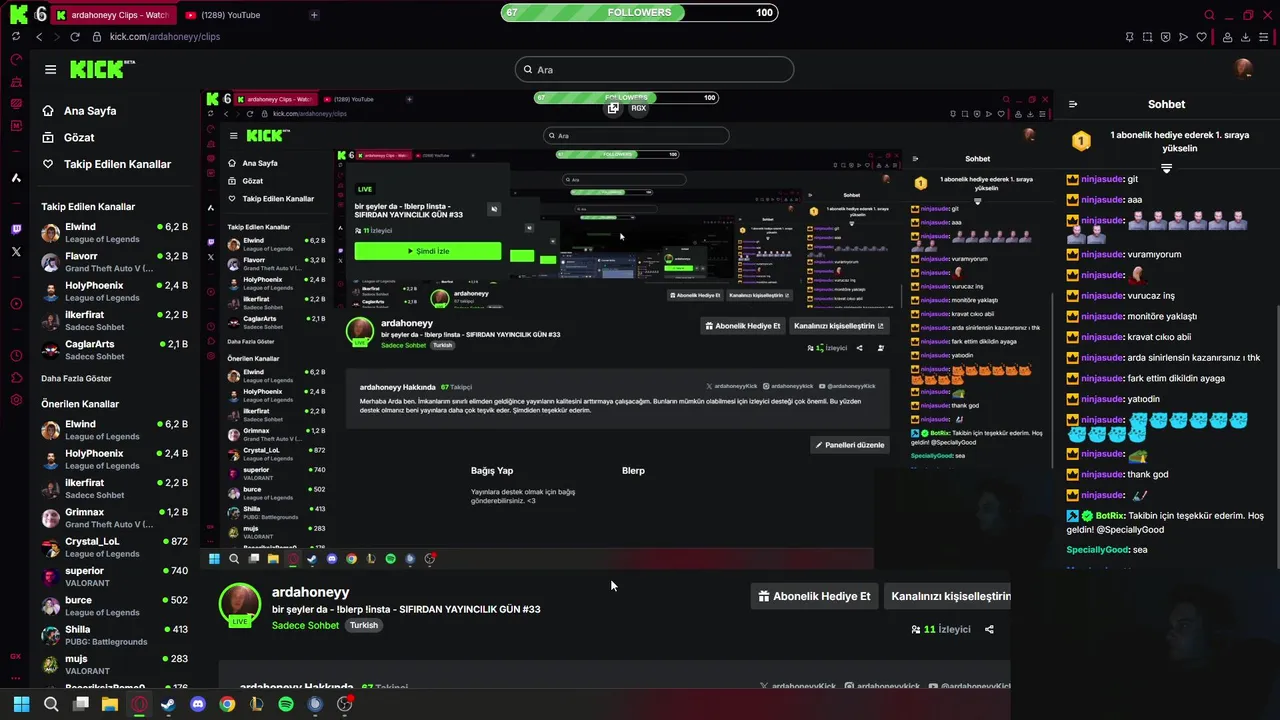This screenshot has width=1280, height=720.
Task: Open mujs VALORANT channel
Action: point(114,664)
